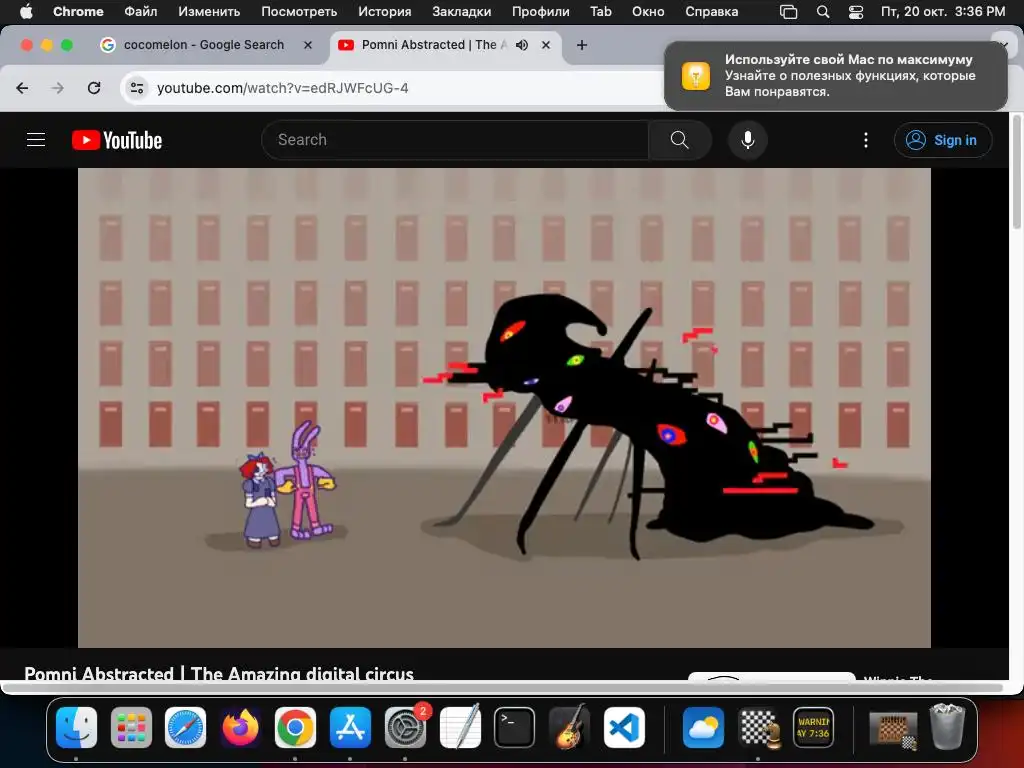Open System Settings from the Dock
This screenshot has height=768, width=1024.
tap(405, 728)
